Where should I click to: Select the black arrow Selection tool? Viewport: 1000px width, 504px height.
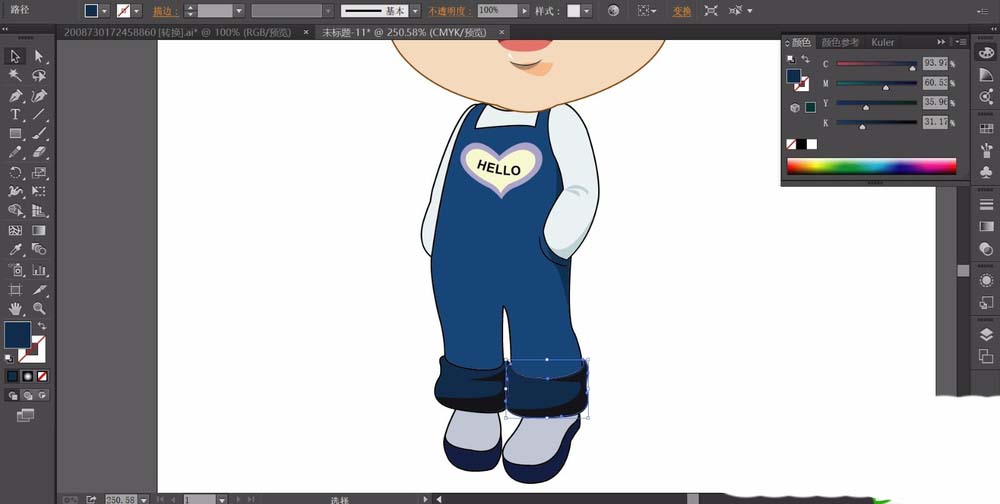[x=15, y=57]
